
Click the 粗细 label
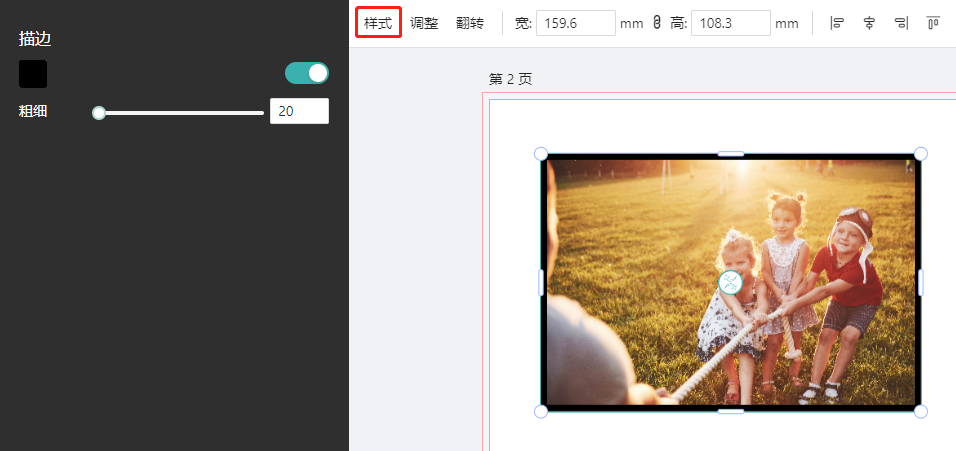pyautogui.click(x=33, y=111)
